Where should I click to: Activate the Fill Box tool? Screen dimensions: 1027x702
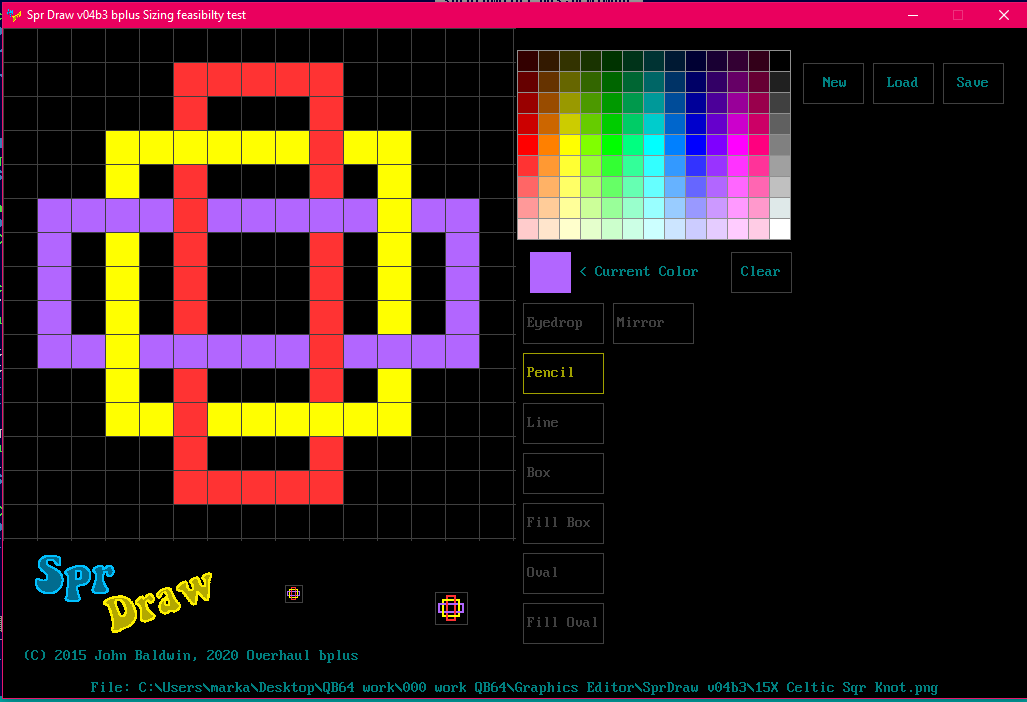click(563, 523)
